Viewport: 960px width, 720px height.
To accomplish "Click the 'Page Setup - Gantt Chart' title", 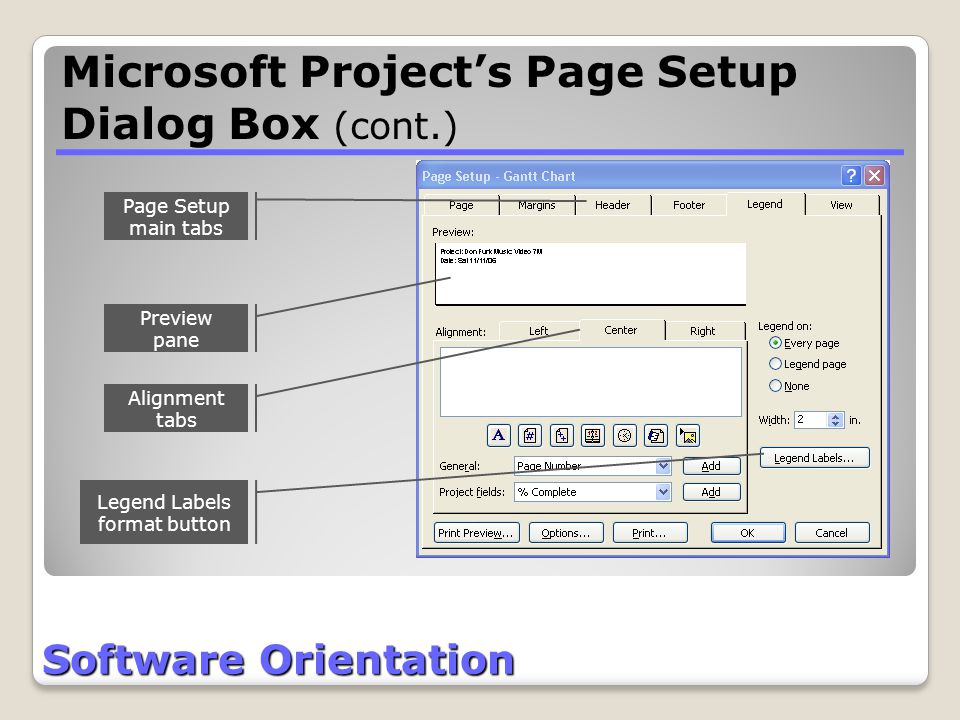I will pos(498,176).
